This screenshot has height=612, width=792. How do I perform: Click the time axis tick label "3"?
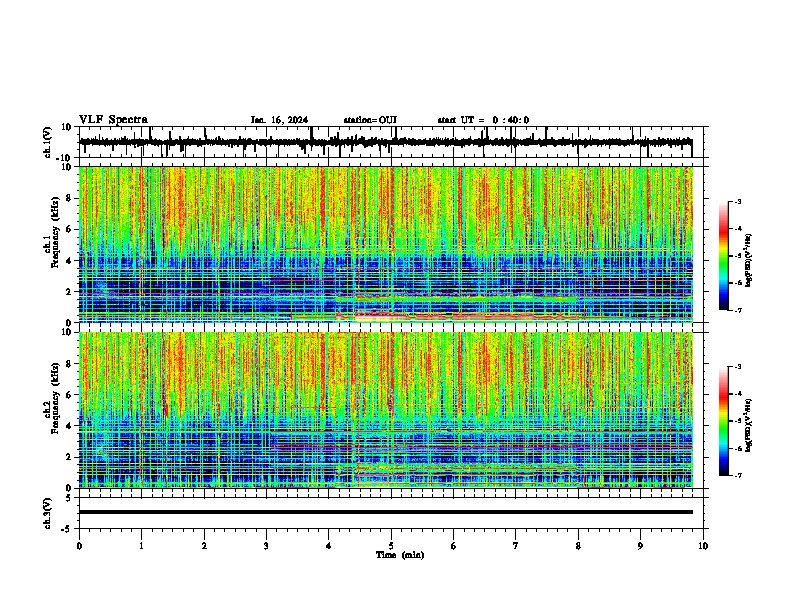point(266,546)
